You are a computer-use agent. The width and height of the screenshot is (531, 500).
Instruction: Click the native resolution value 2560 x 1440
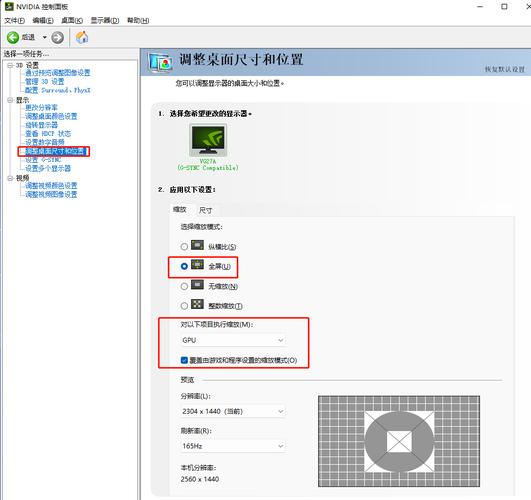(x=200, y=479)
